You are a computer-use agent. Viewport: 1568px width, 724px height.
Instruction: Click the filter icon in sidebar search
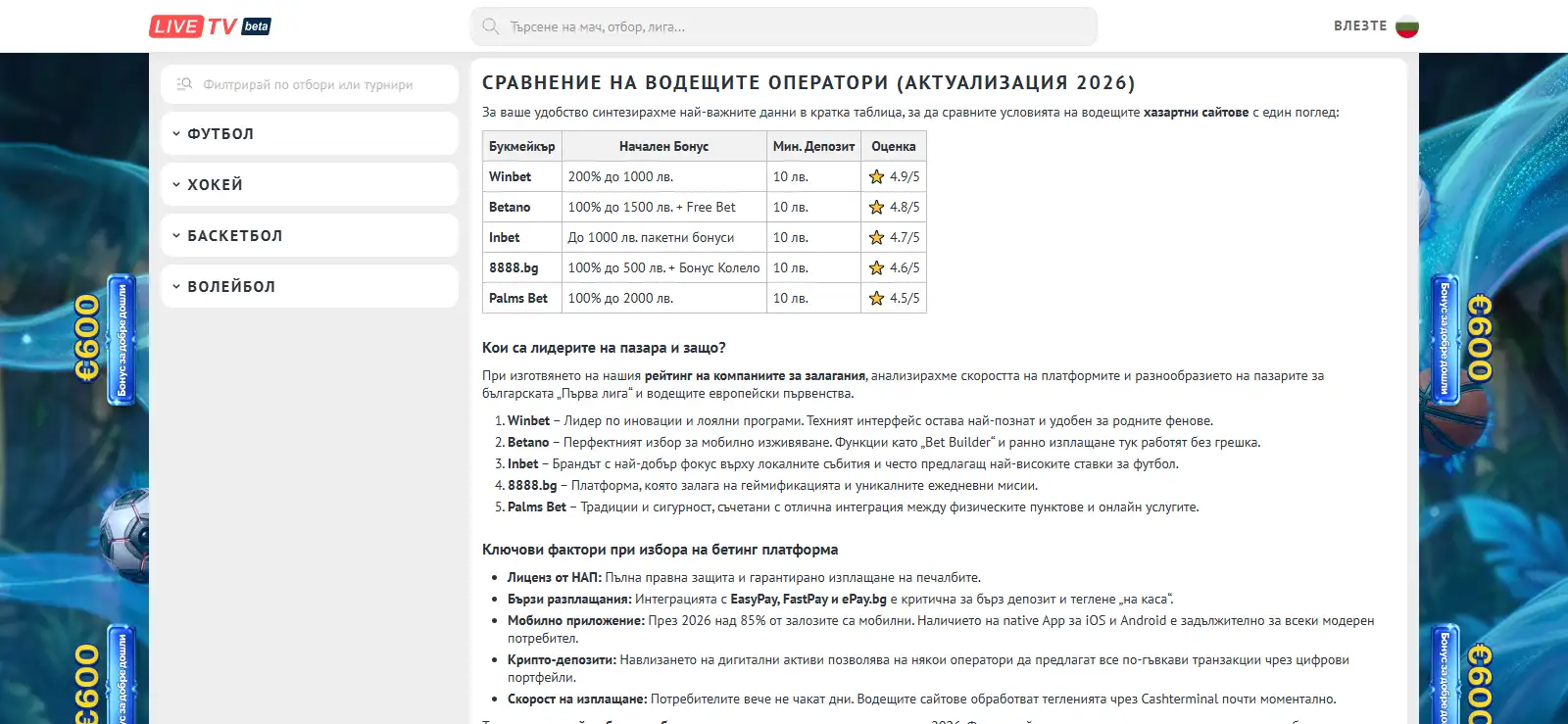coord(184,84)
